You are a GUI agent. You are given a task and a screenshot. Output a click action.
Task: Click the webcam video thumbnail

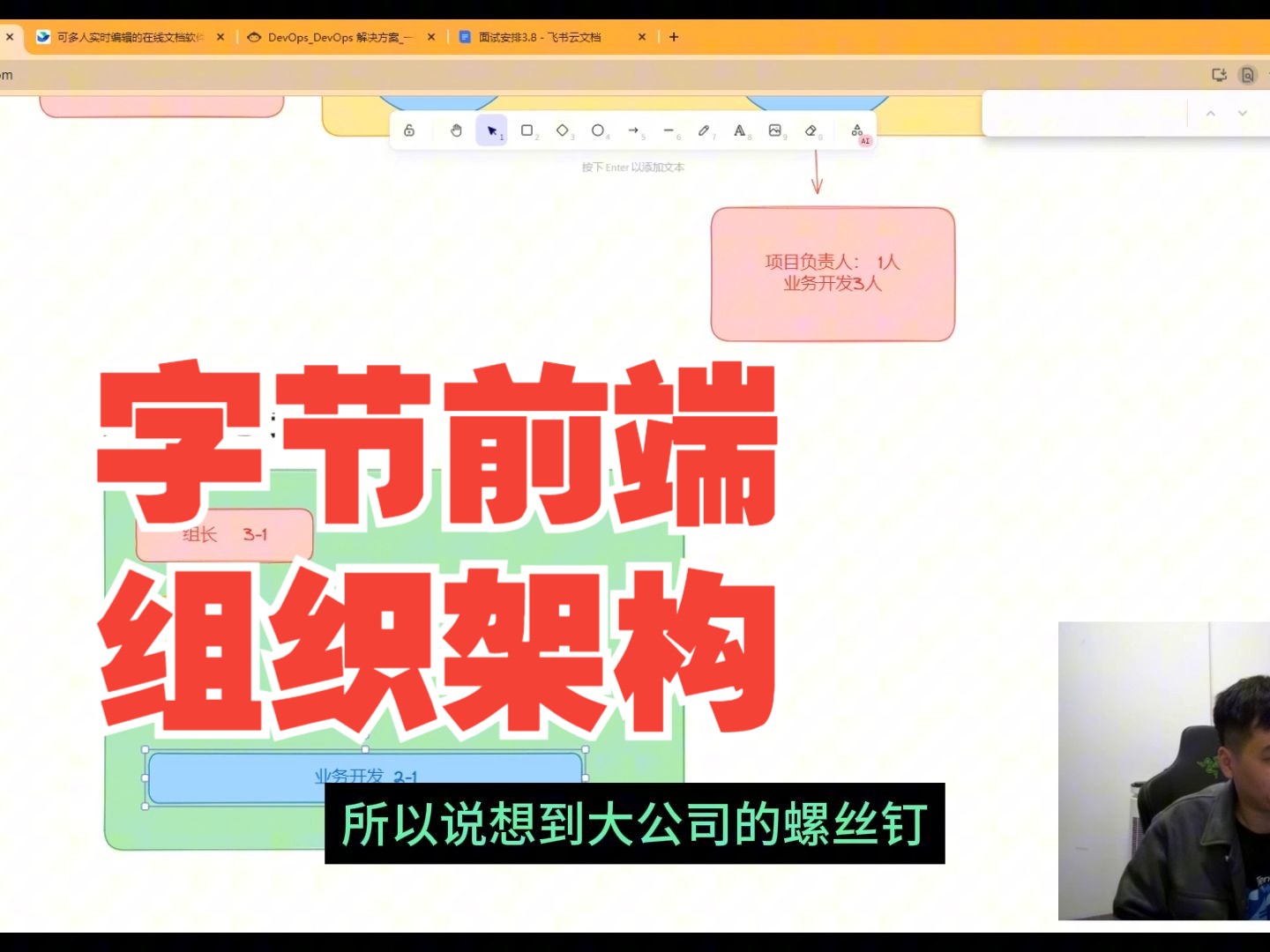[1164, 770]
